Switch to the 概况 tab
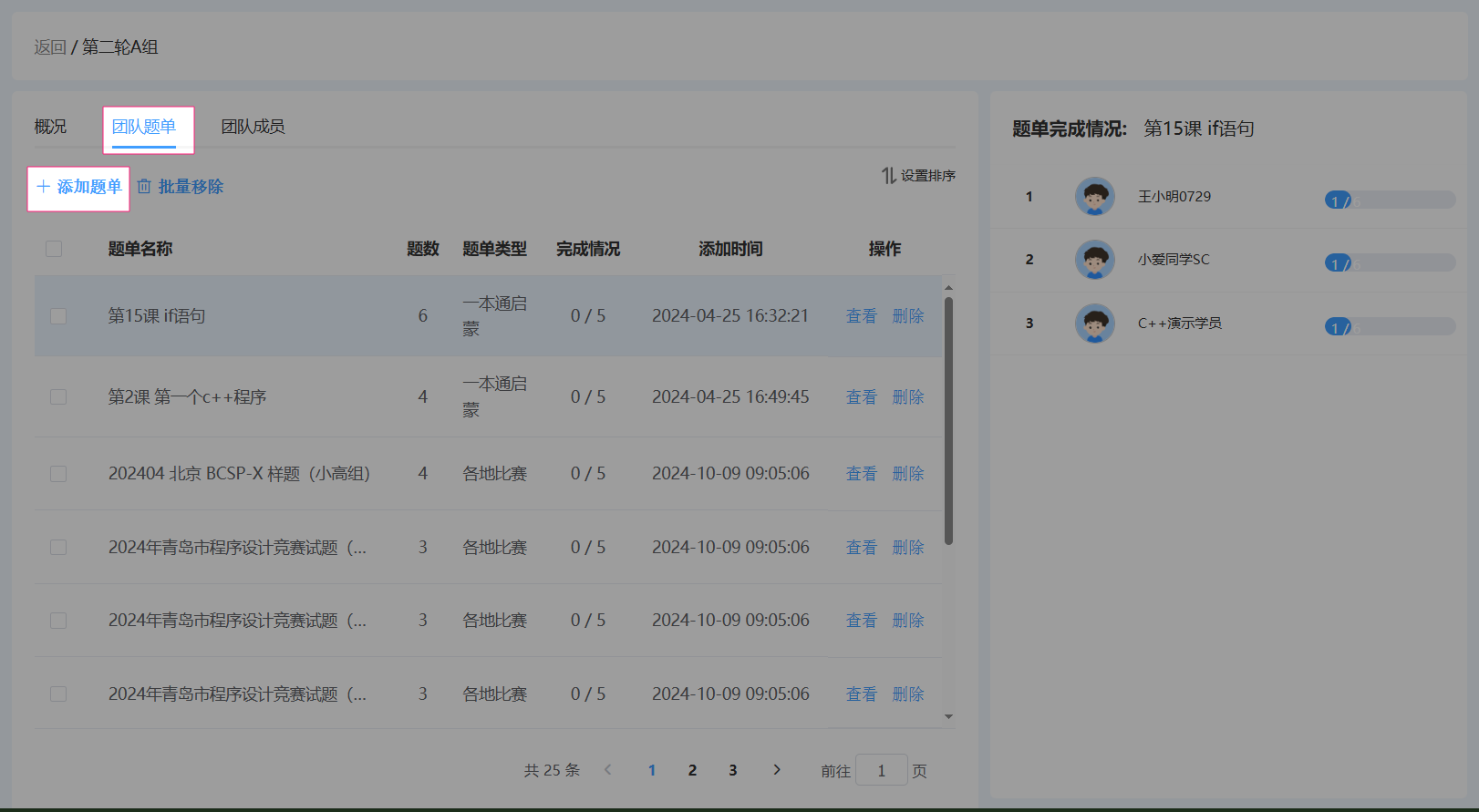Viewport: 1479px width, 812px height. (50, 127)
